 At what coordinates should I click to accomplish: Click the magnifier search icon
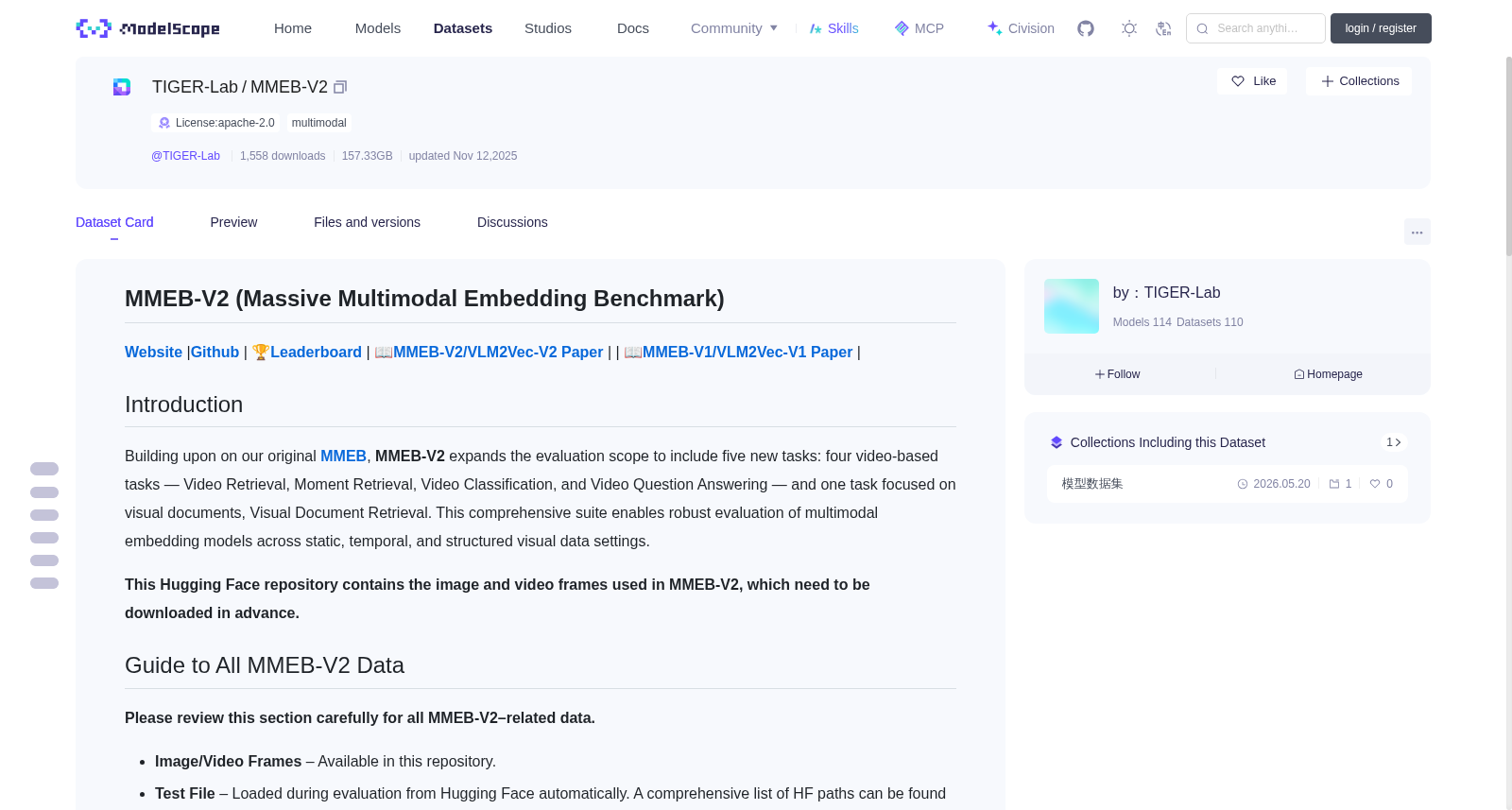click(1202, 28)
